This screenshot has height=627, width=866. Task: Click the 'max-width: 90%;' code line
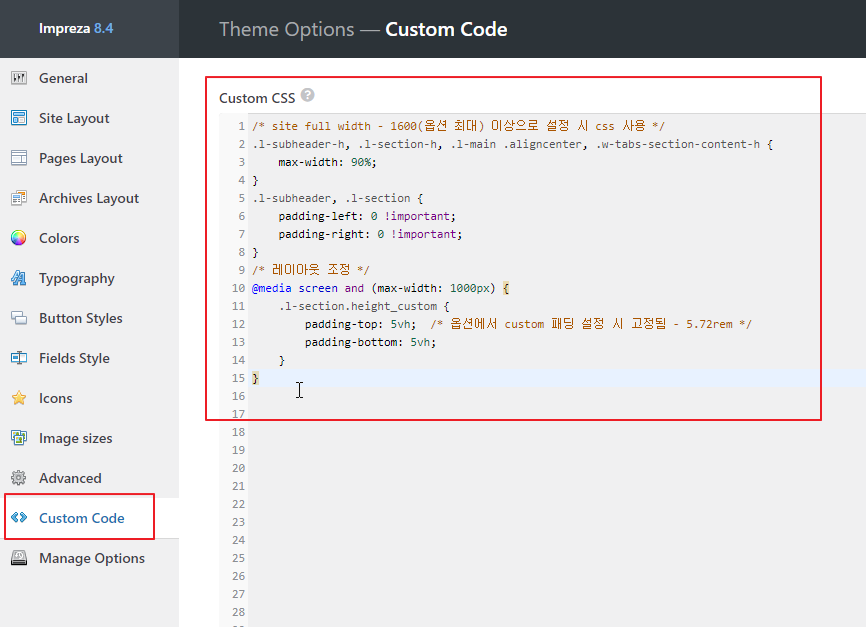tap(327, 162)
